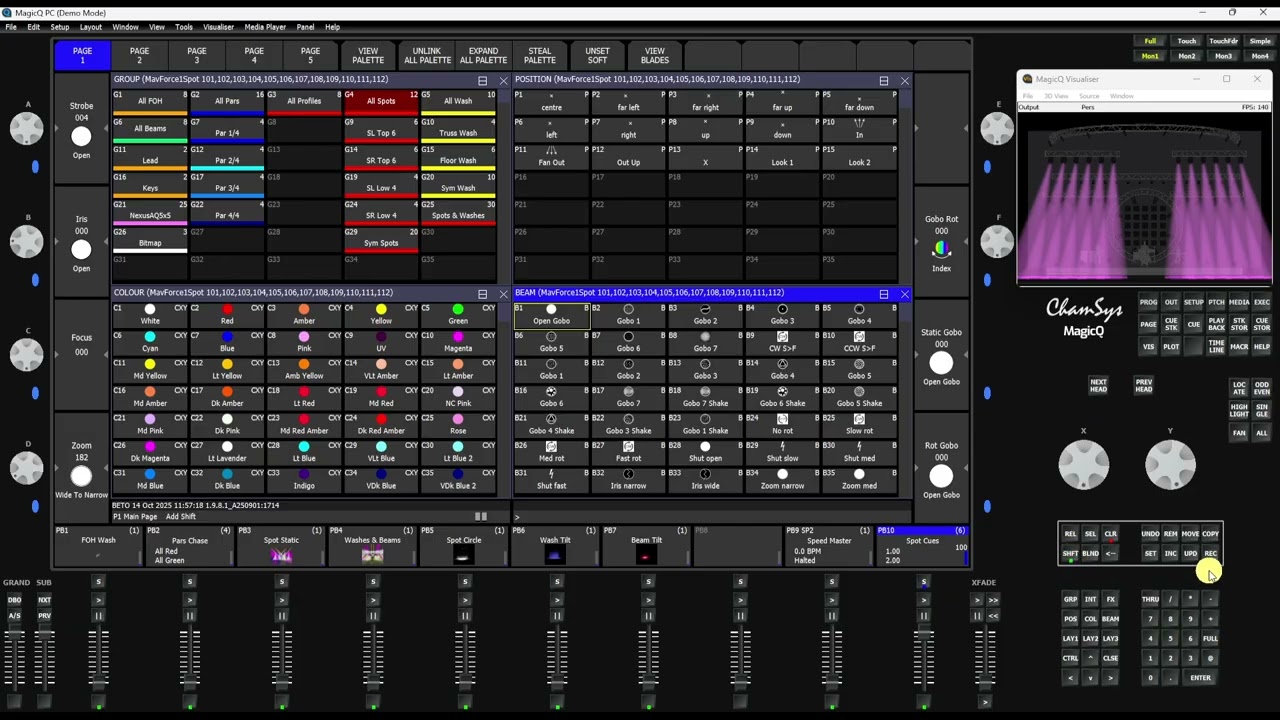
Task: Pick the Zoom med beam palette
Action: (x=859, y=480)
